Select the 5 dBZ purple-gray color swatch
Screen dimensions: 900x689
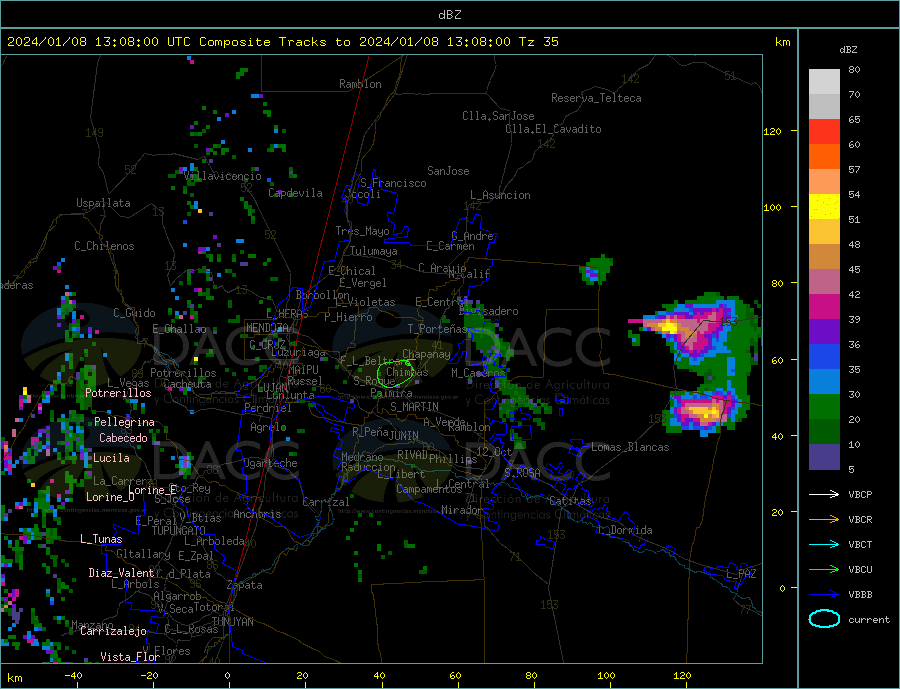(824, 457)
